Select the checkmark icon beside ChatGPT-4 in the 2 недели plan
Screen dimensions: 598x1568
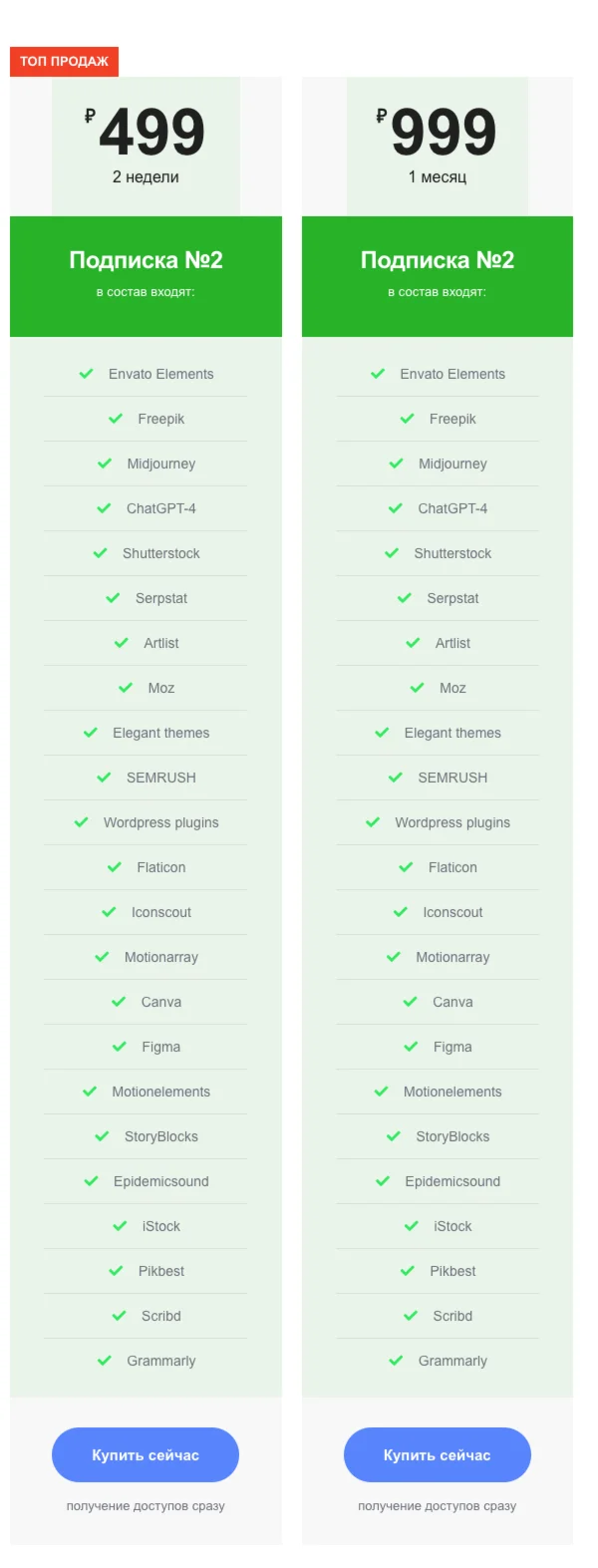(104, 508)
